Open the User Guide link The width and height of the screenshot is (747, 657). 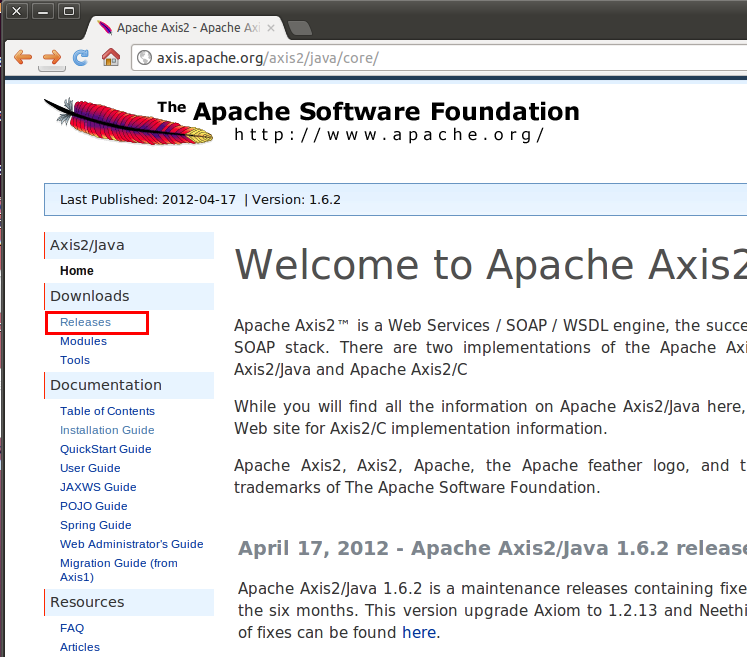tap(90, 468)
